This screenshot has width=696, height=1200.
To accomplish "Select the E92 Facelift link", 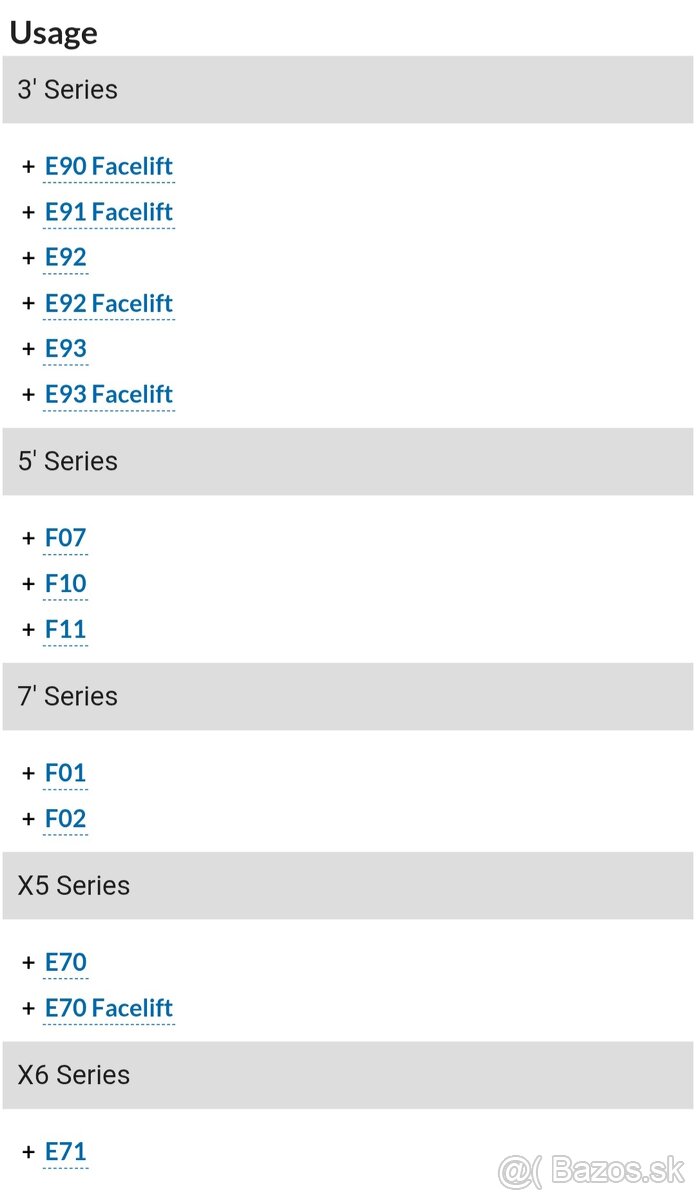I will pyautogui.click(x=109, y=303).
